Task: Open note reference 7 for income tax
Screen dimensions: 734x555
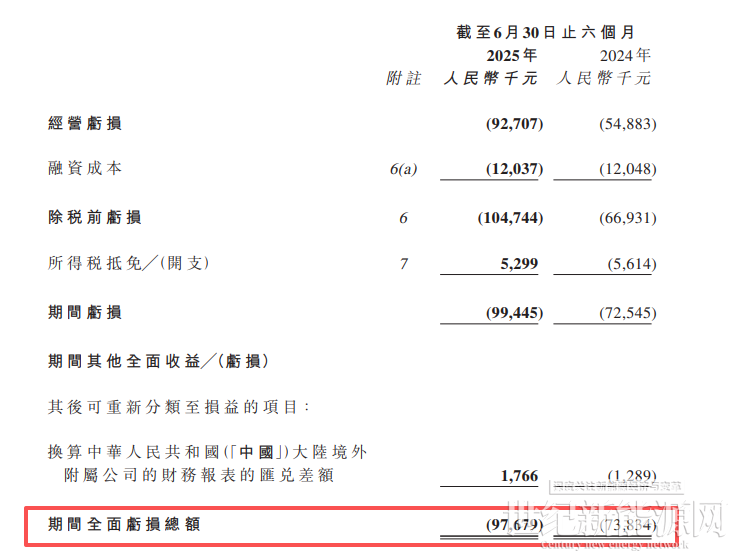Action: coord(403,265)
